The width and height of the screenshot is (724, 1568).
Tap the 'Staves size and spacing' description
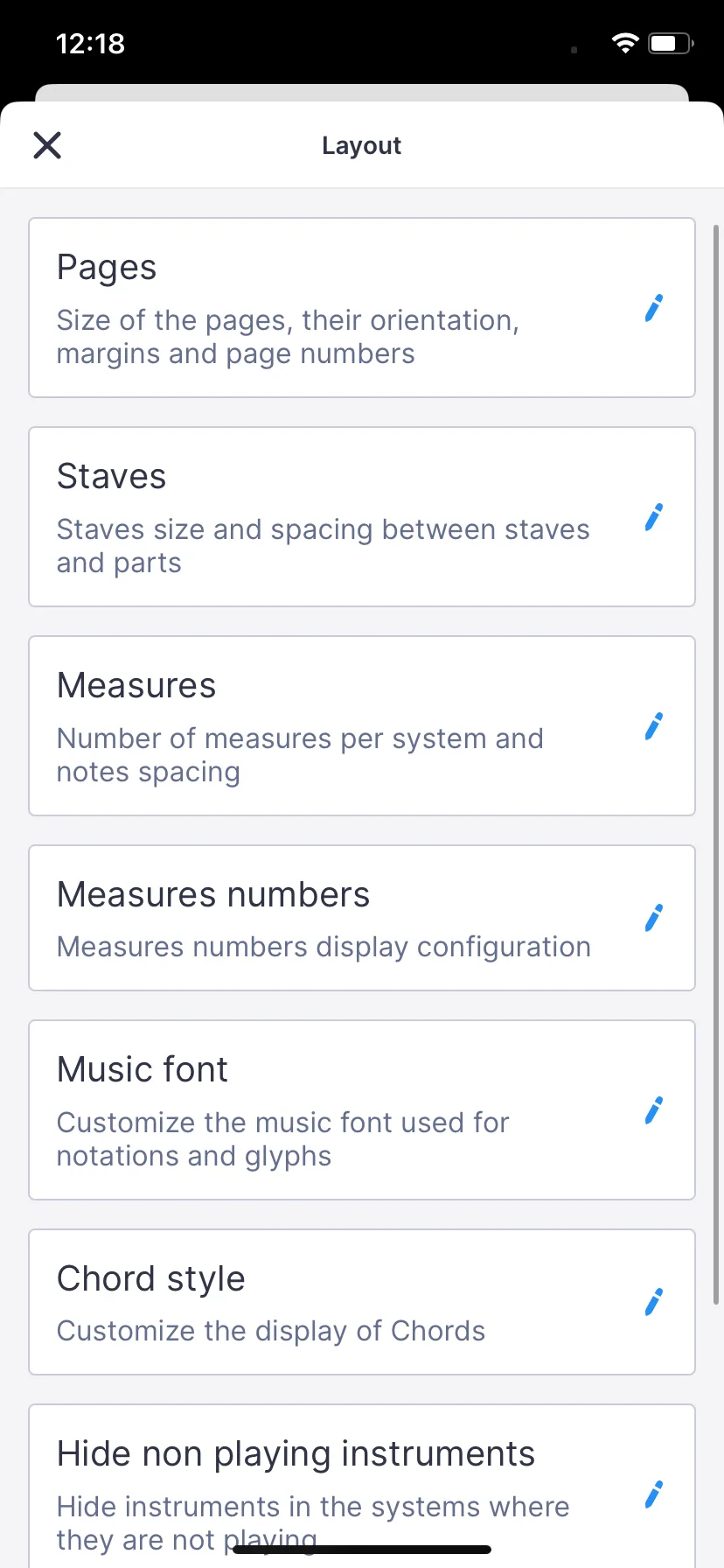(323, 546)
